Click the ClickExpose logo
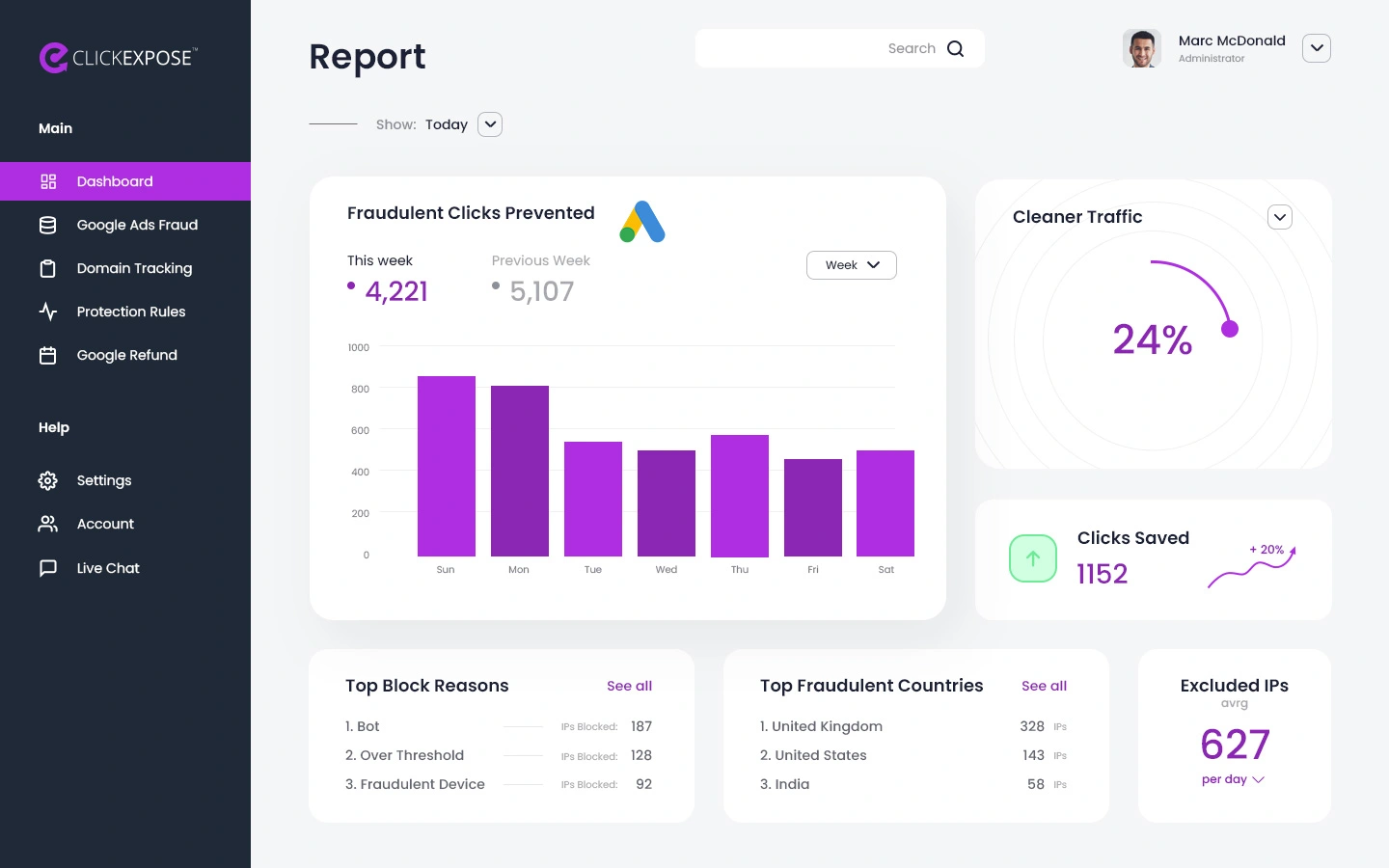 118,58
